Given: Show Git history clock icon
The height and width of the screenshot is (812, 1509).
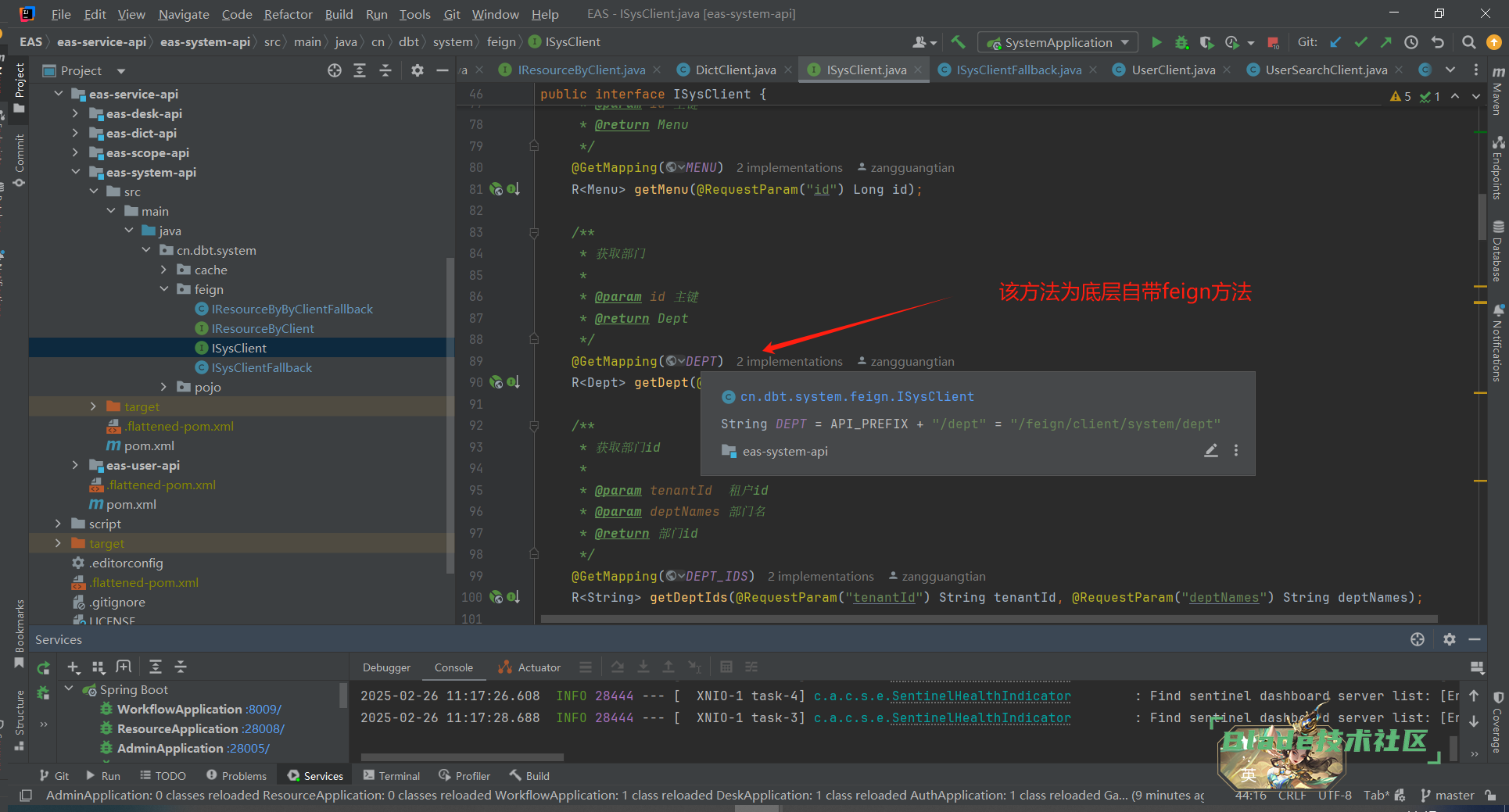Looking at the screenshot, I should [1411, 42].
